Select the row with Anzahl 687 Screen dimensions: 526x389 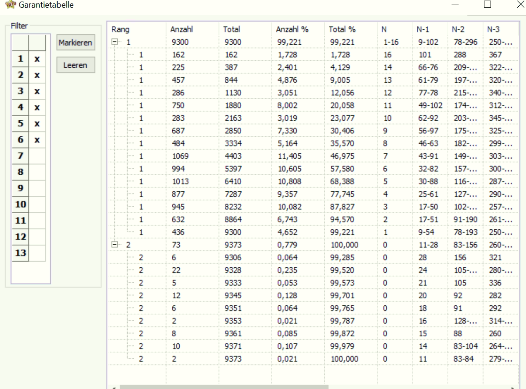pos(314,131)
